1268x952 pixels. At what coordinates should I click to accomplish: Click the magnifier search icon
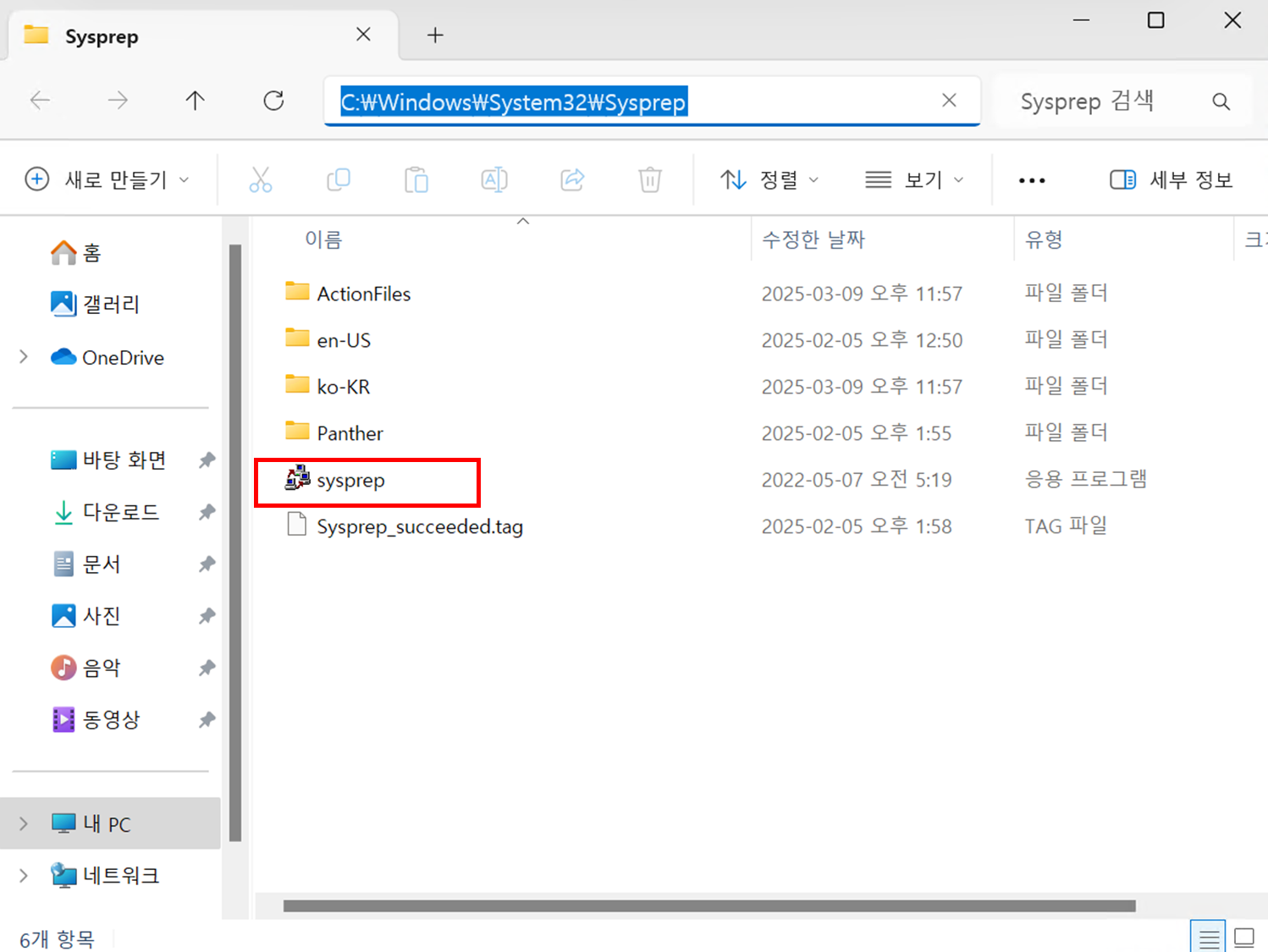[x=1221, y=102]
